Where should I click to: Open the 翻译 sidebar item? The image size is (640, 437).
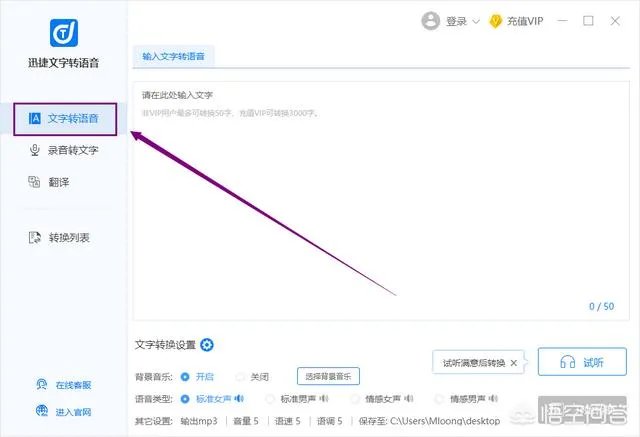pyautogui.click(x=49, y=182)
